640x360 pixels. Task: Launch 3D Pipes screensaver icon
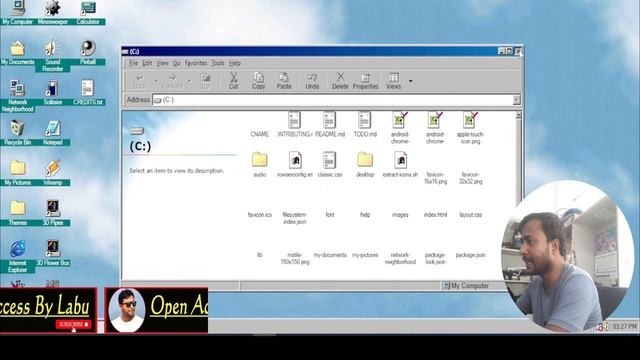(53, 213)
